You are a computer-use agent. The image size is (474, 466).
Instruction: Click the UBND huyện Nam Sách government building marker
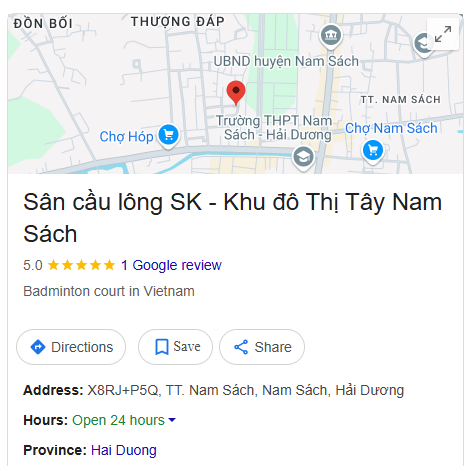[x=331, y=36]
